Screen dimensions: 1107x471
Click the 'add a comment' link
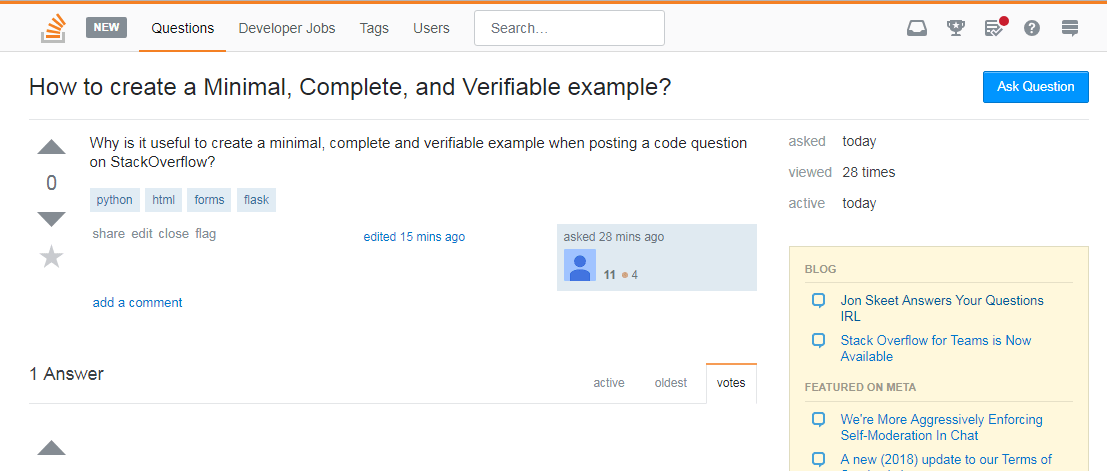coord(138,302)
